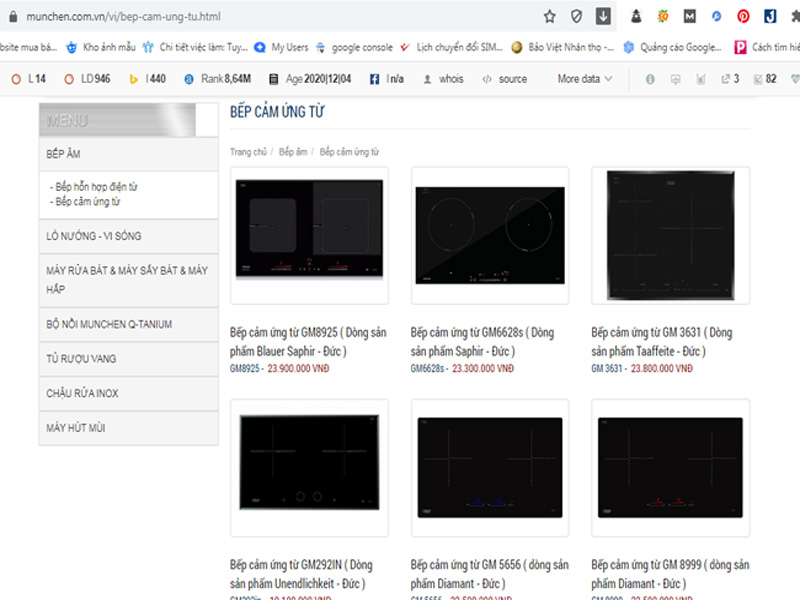Screen dimensions: 800x600
Task: Click the monitor icon in SEO toolbar
Action: pyautogui.click(x=676, y=79)
